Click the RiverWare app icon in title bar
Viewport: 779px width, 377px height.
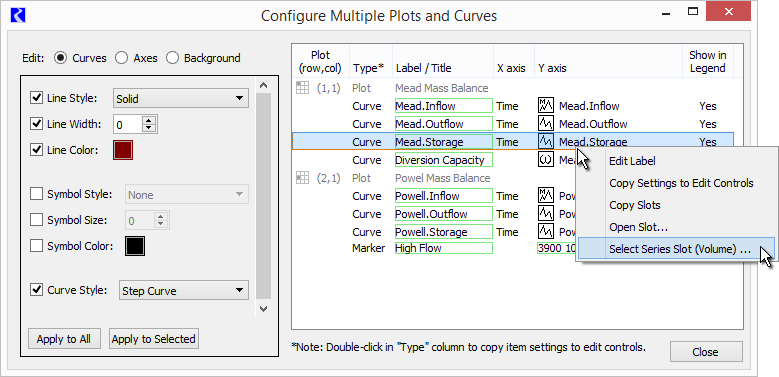(x=18, y=15)
